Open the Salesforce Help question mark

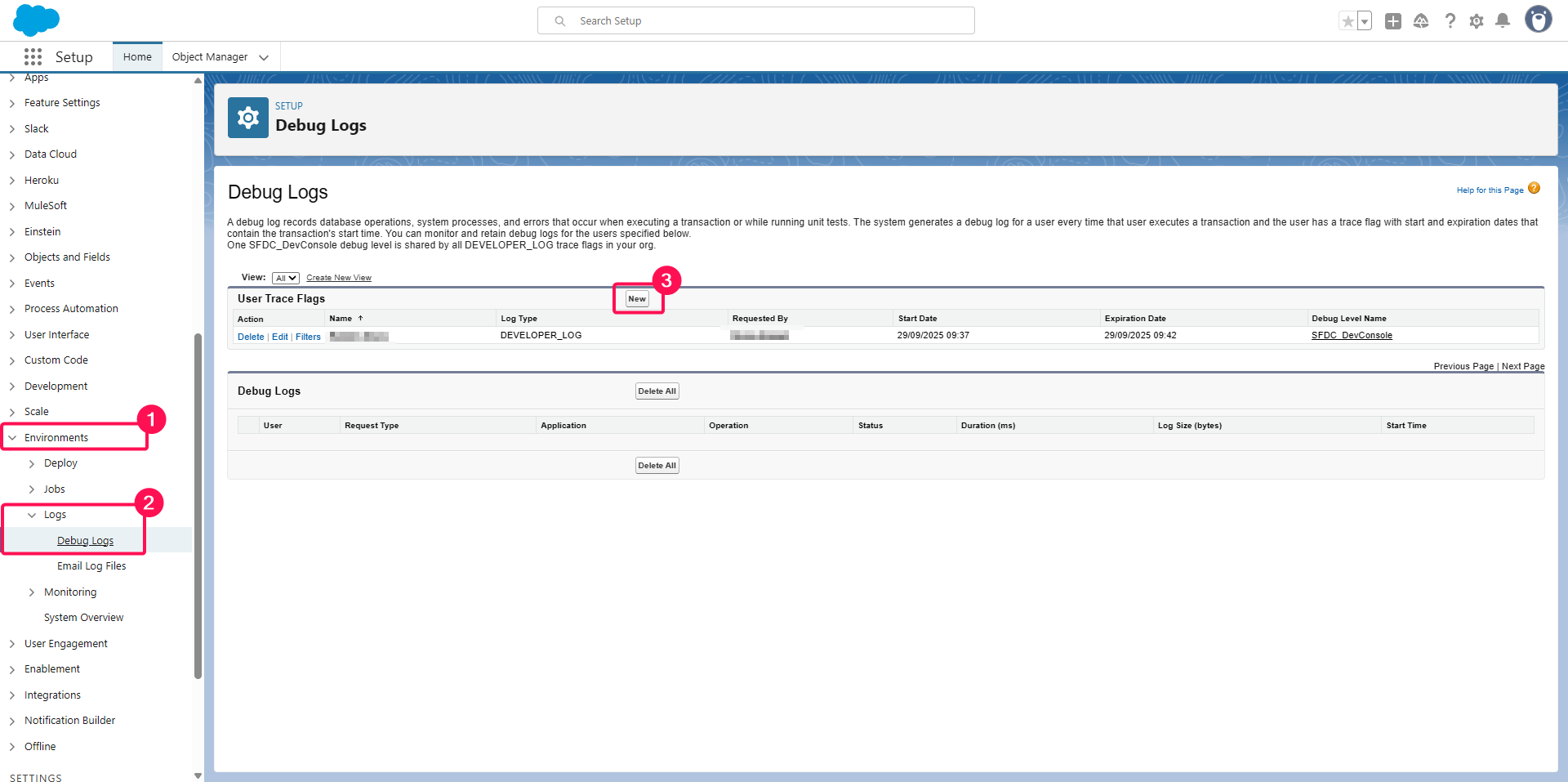1450,21
